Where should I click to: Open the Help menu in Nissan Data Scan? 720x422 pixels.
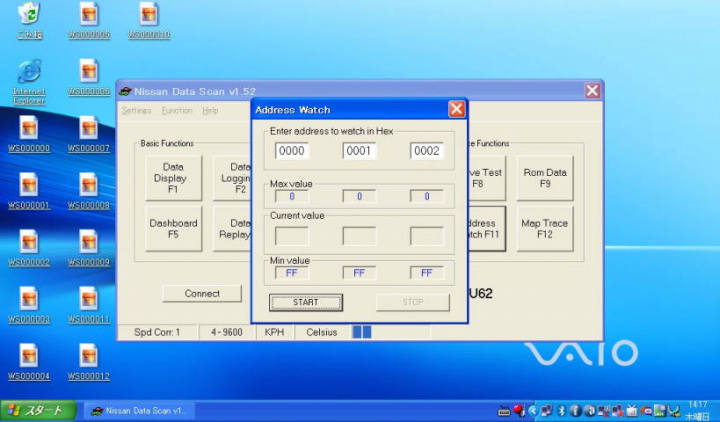pyautogui.click(x=210, y=110)
